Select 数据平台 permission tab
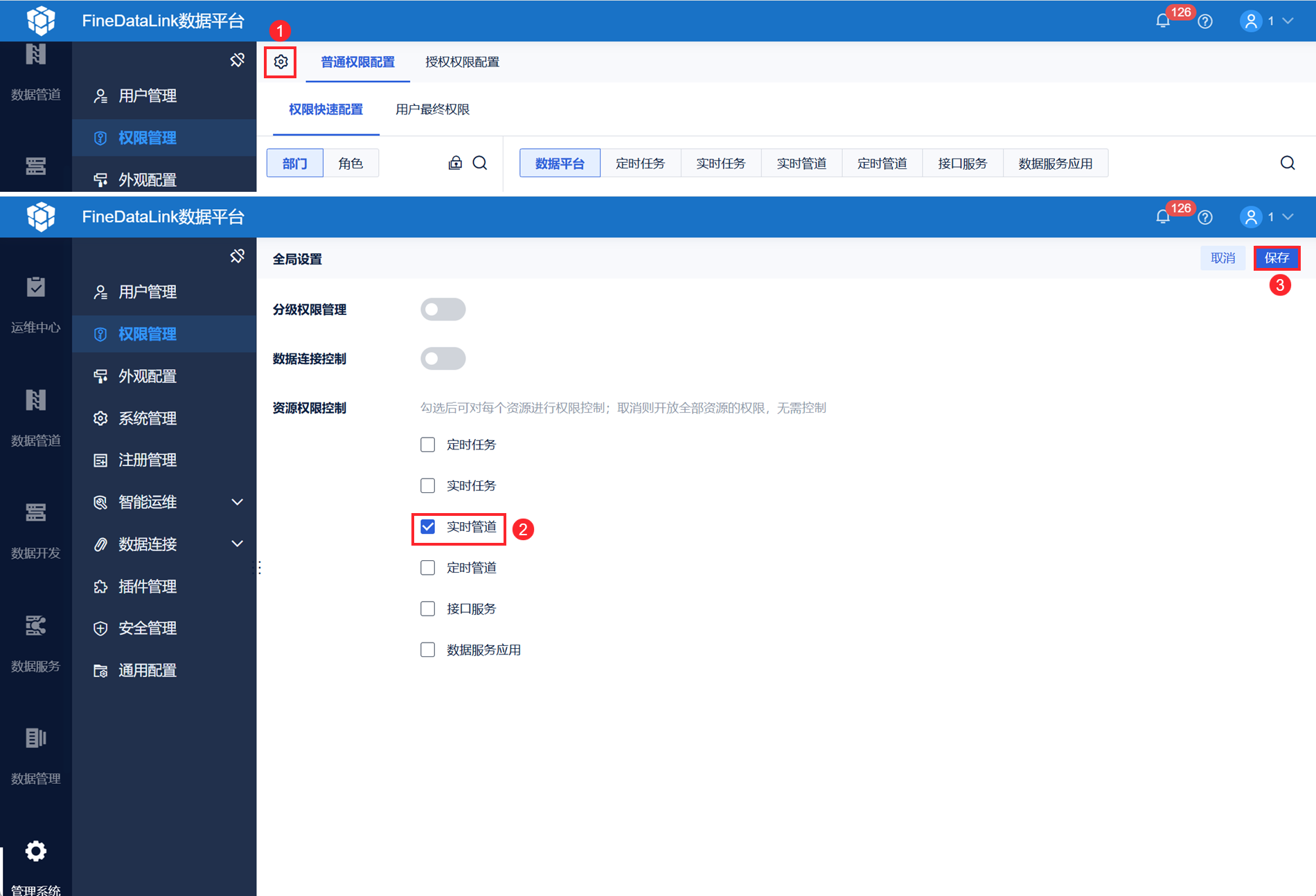The width and height of the screenshot is (1316, 896). point(560,163)
